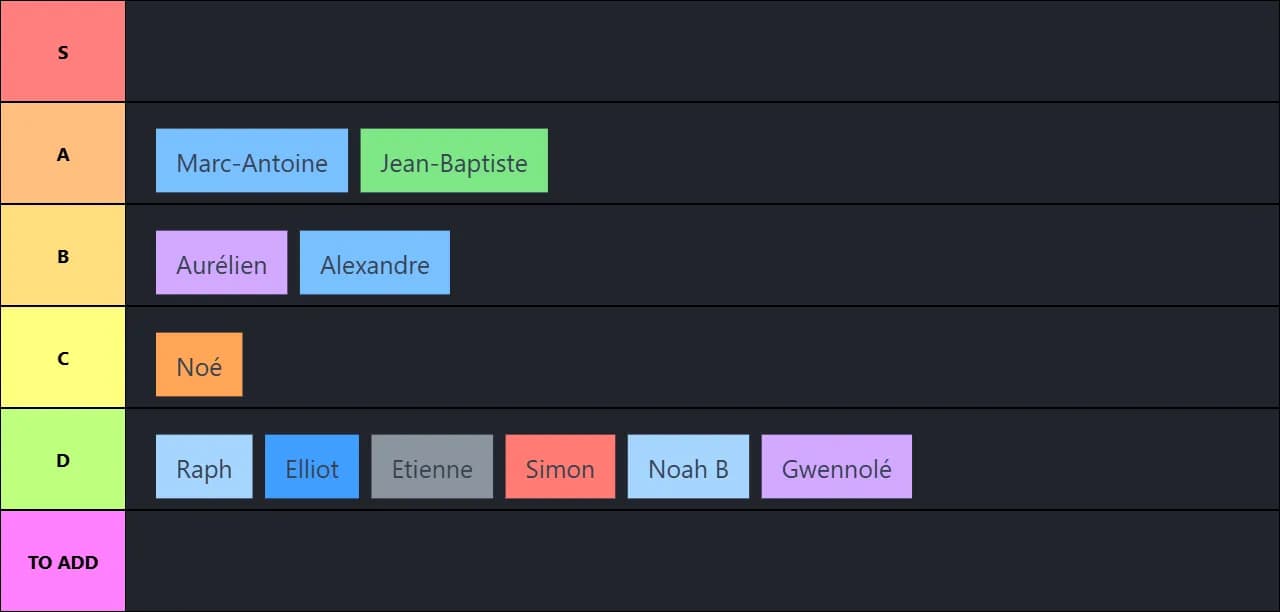The height and width of the screenshot is (612, 1280).
Task: Click the Noé tile in tier C
Action: (199, 364)
